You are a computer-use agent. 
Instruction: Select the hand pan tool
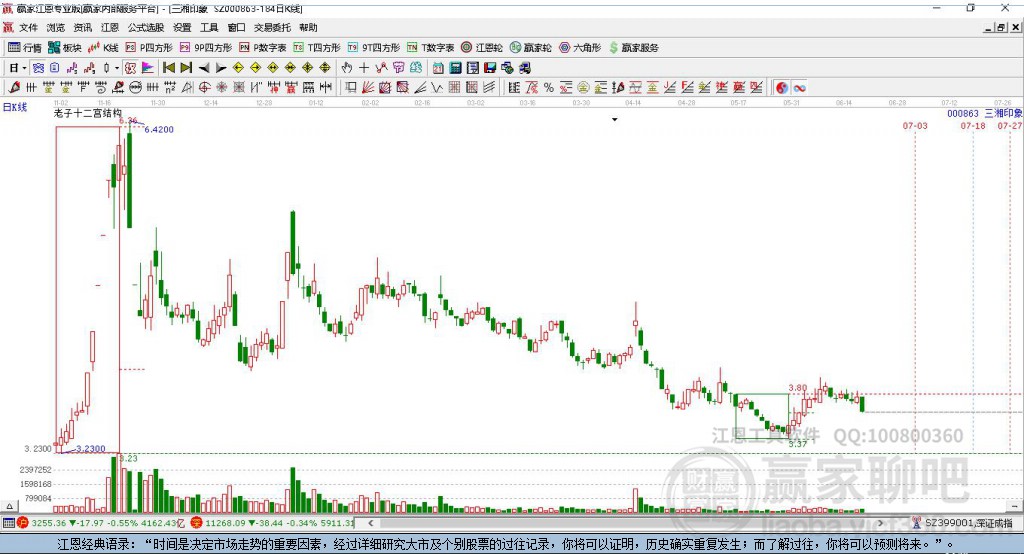[347, 67]
